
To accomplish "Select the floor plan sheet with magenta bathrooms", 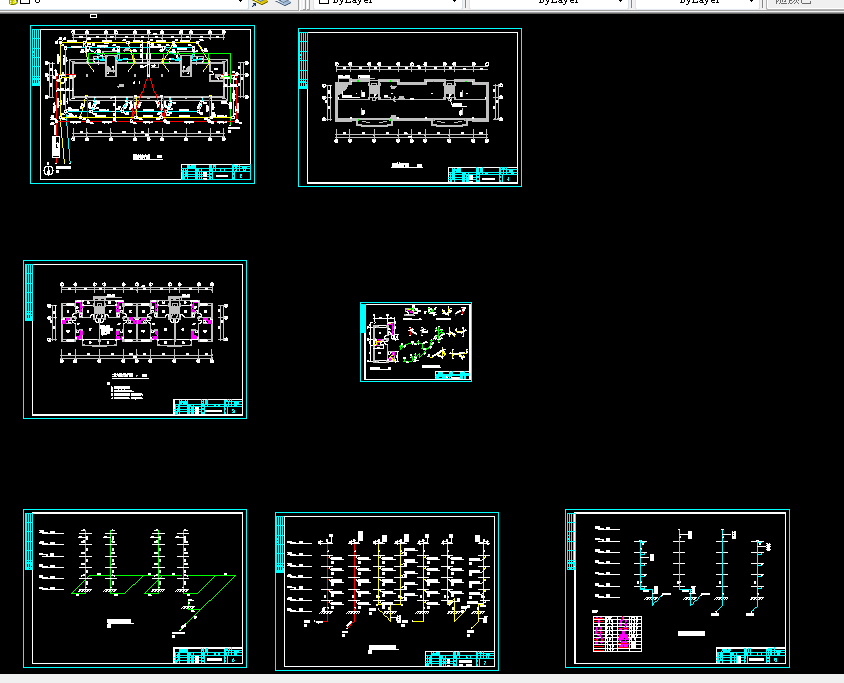I will 135,339.
